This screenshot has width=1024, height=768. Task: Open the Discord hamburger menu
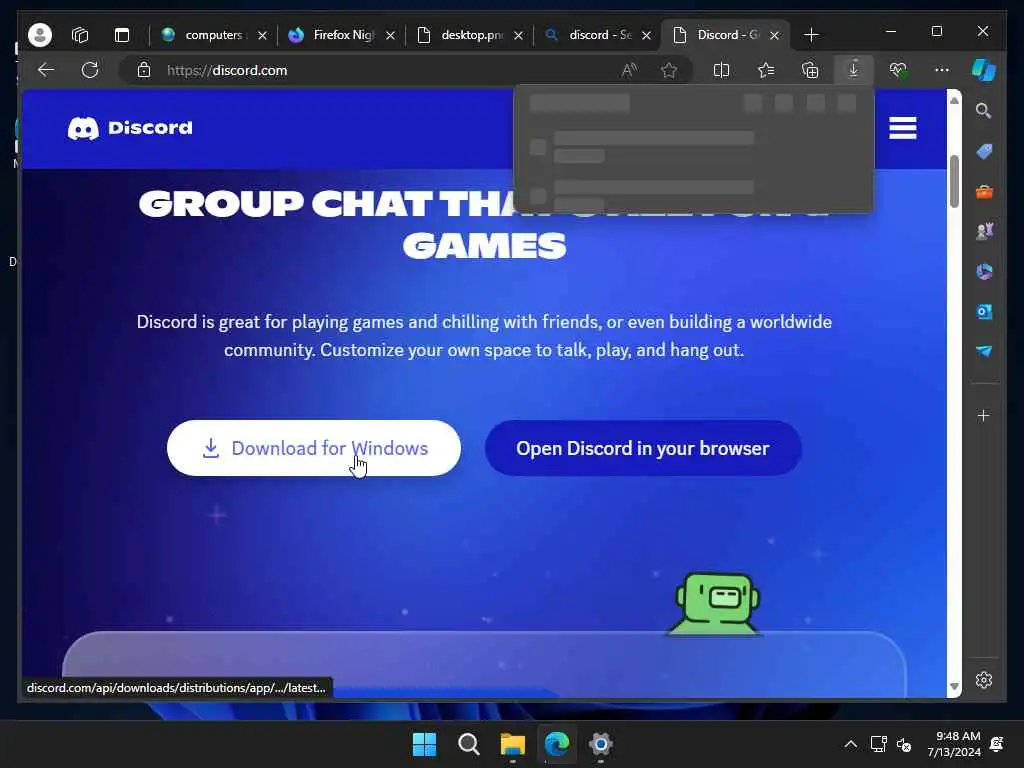[x=903, y=128]
